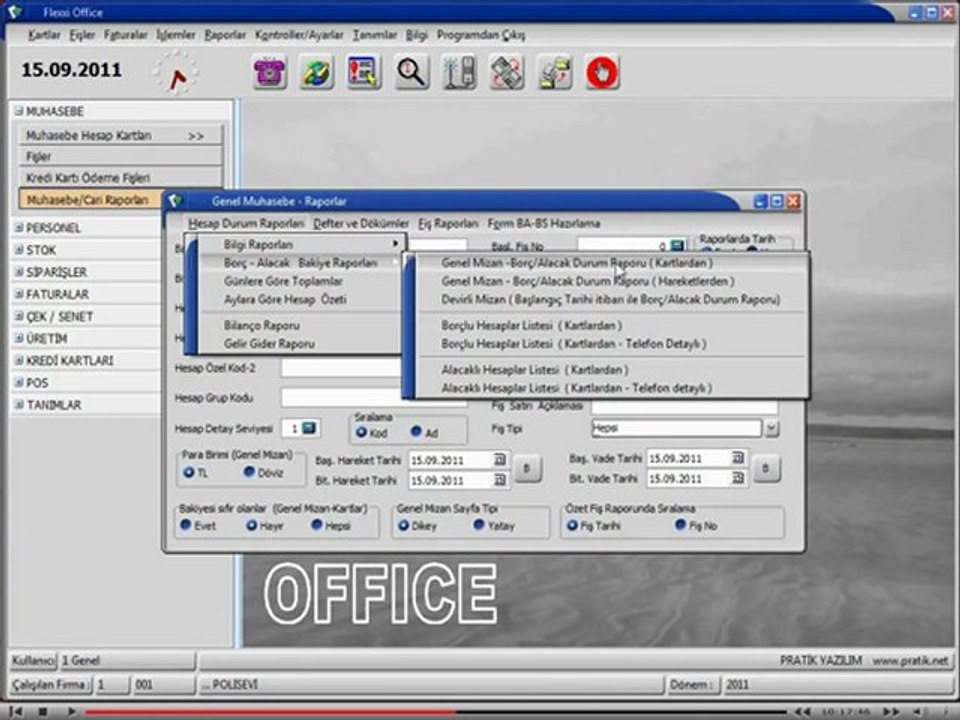960x720 pixels.
Task: Expand the FATURALAR sidebar section
Action: [x=19, y=294]
